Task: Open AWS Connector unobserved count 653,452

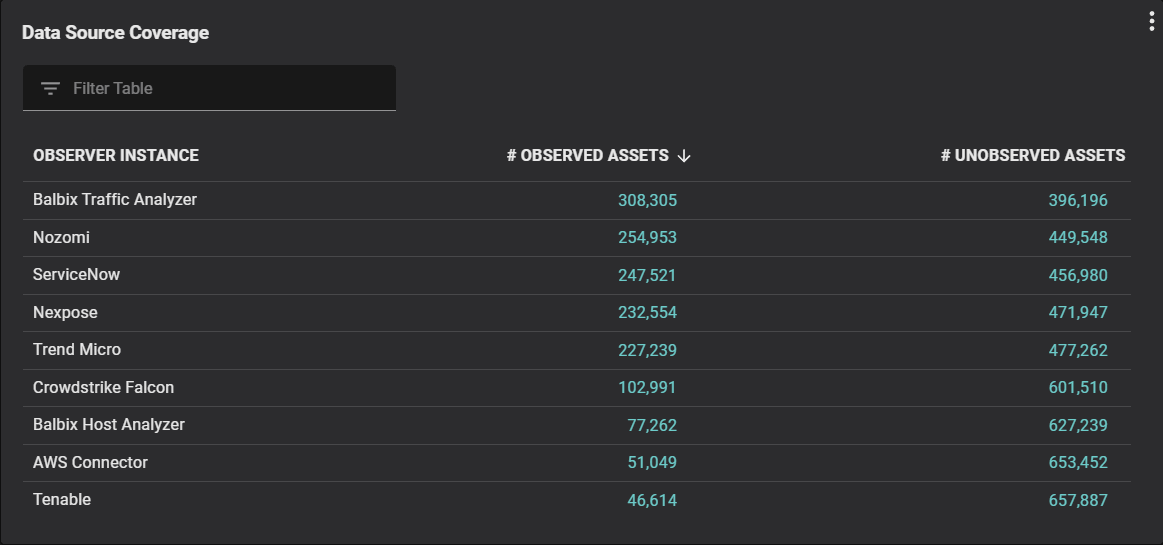Action: (x=1078, y=463)
